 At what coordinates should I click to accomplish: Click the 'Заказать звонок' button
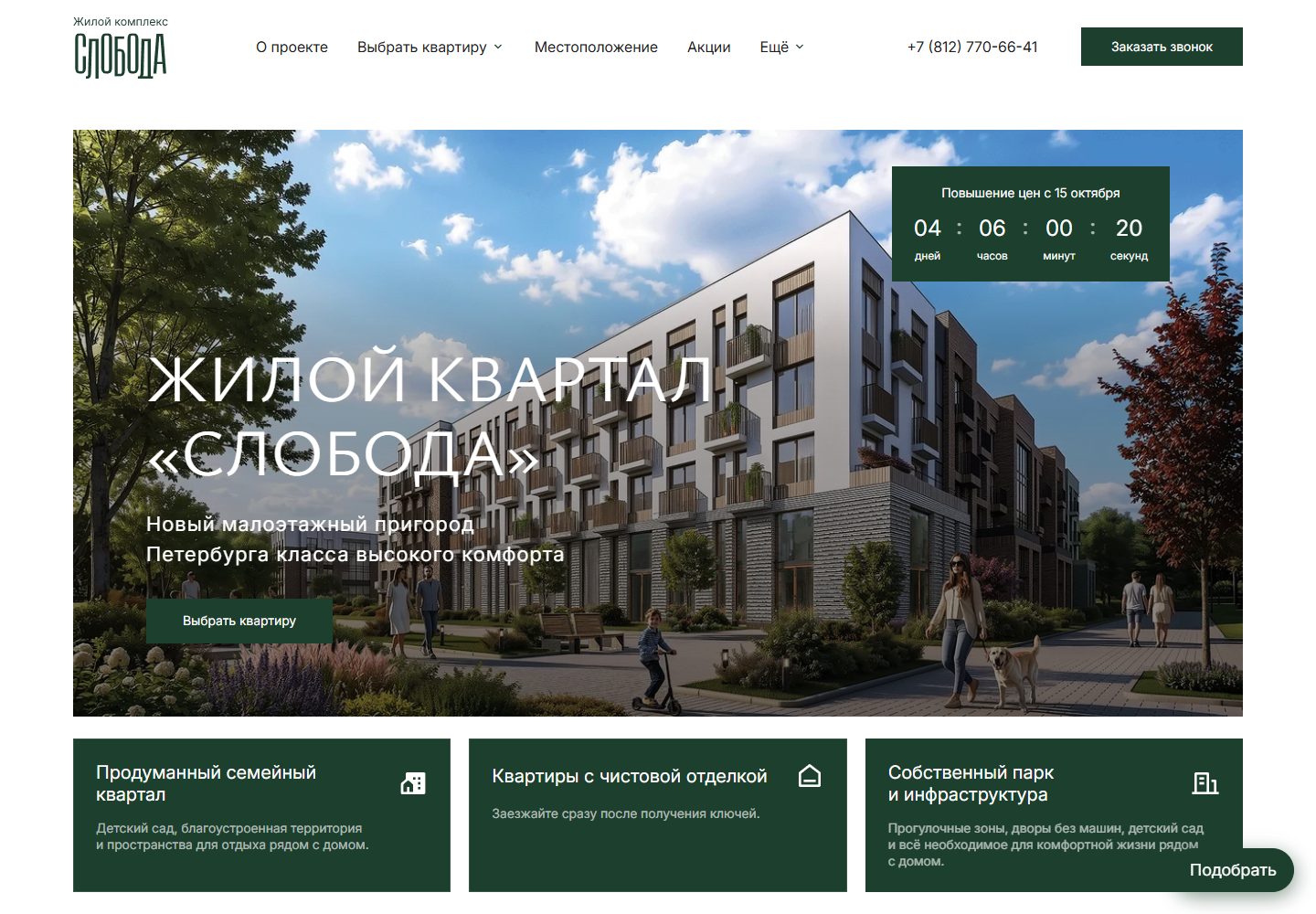pyautogui.click(x=1162, y=47)
